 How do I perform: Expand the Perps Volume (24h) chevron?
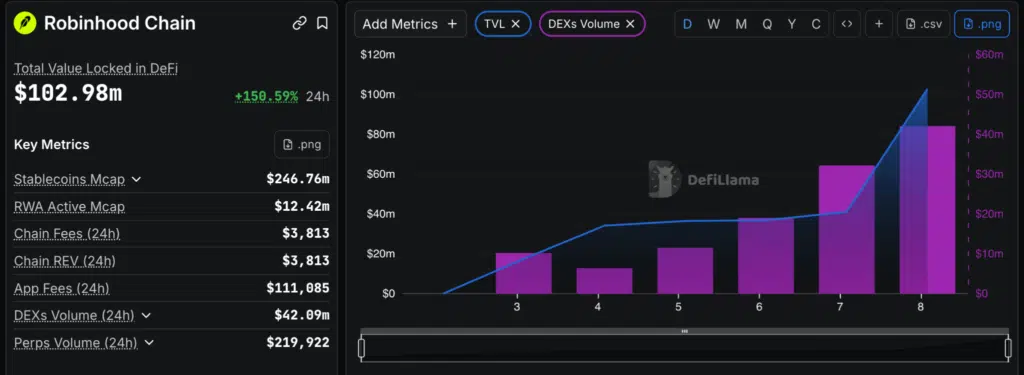149,342
